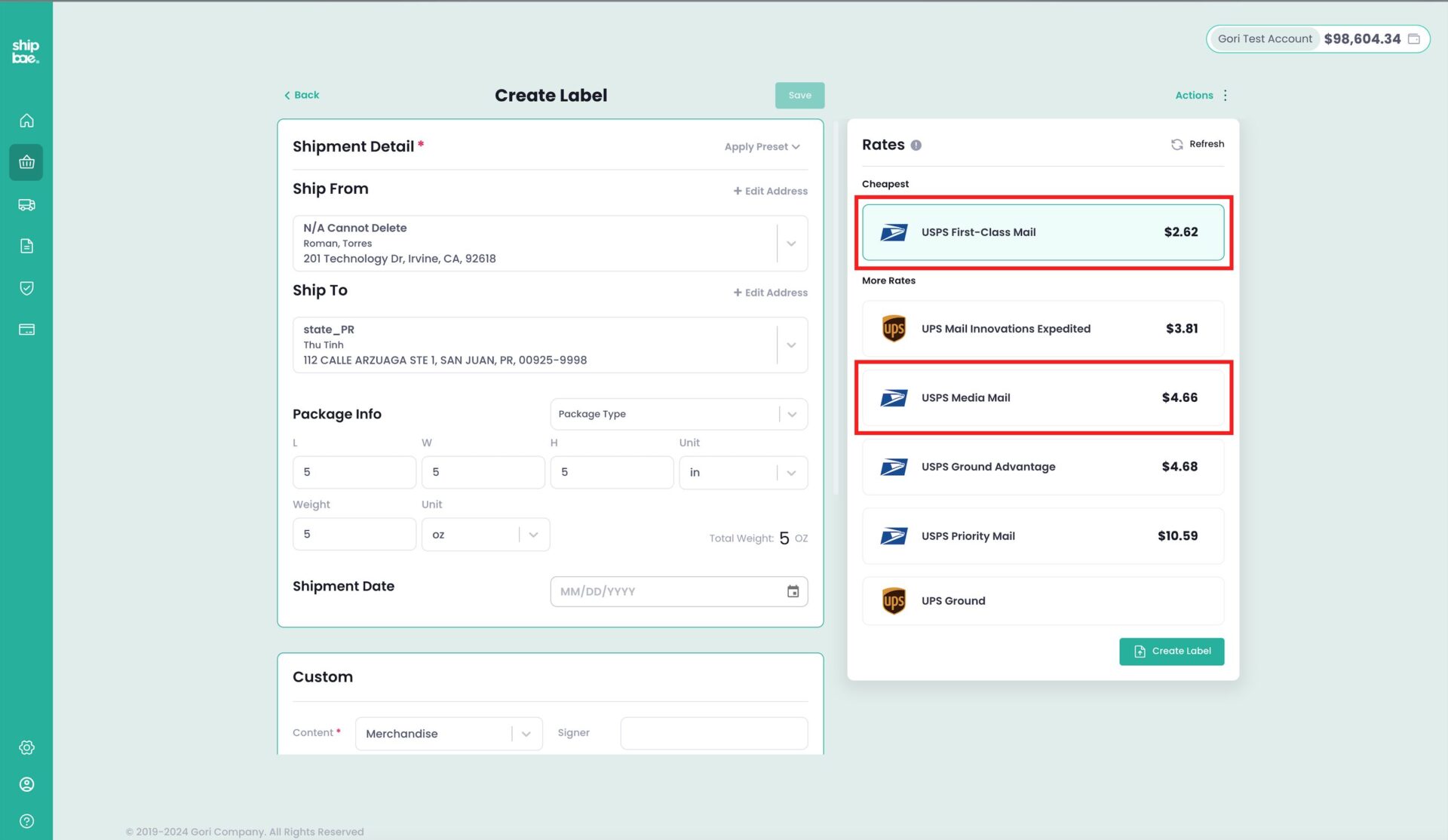This screenshot has width=1448, height=840.
Task: Click the truck/shipping icon in sidebar
Action: tap(26, 204)
